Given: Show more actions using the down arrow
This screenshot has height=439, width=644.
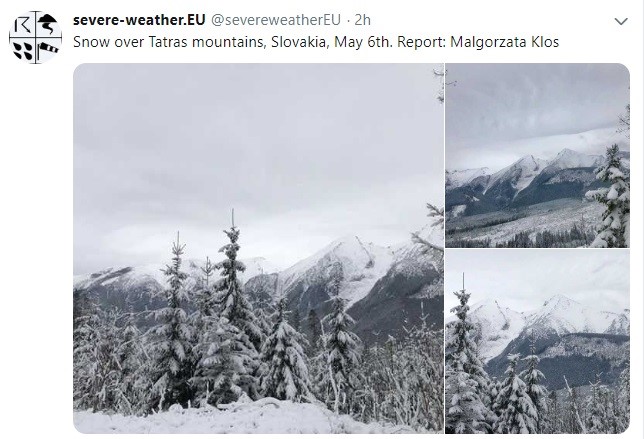Looking at the screenshot, I should coord(621,21).
